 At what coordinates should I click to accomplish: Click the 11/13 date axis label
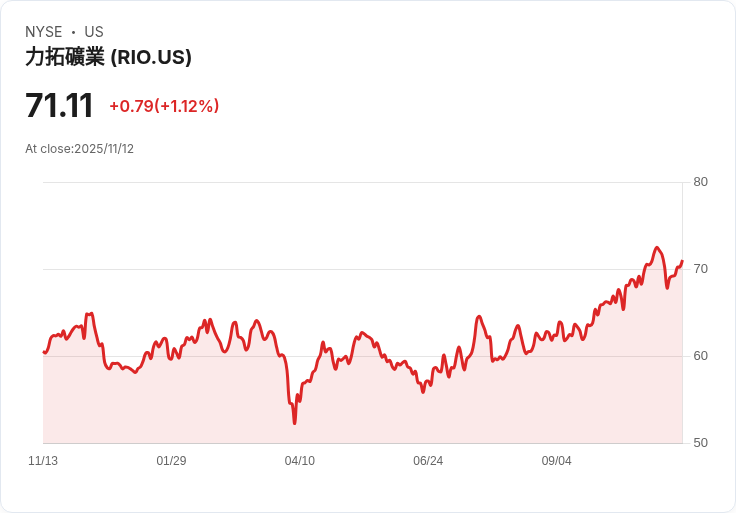coord(43,461)
